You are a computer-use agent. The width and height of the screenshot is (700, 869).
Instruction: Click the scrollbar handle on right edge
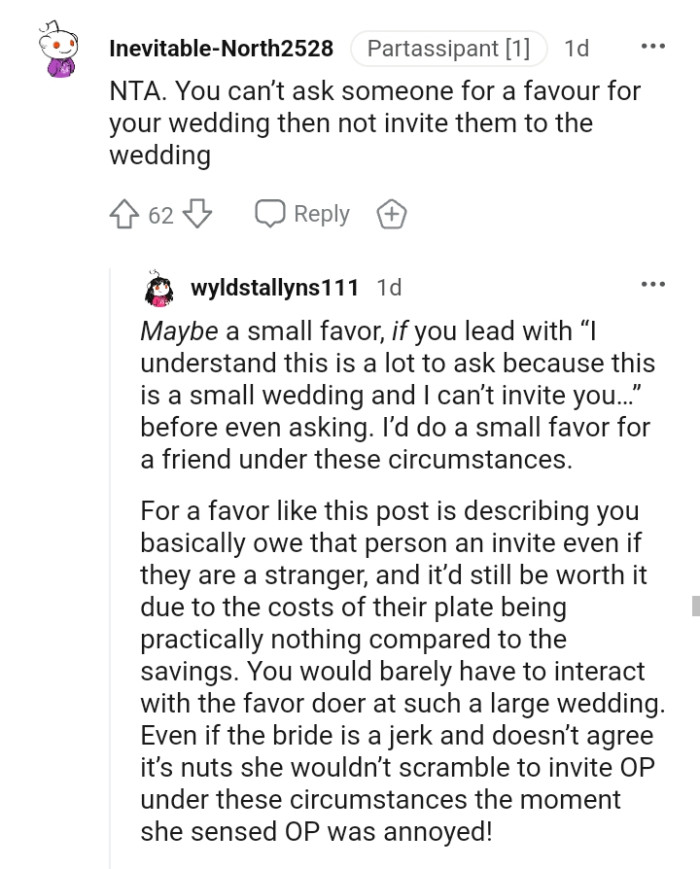(695, 605)
